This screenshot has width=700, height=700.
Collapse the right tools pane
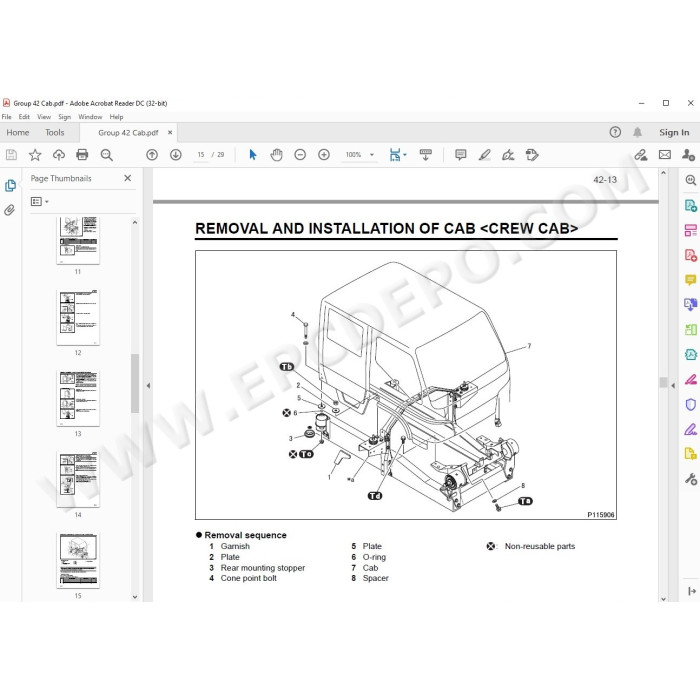click(x=673, y=385)
